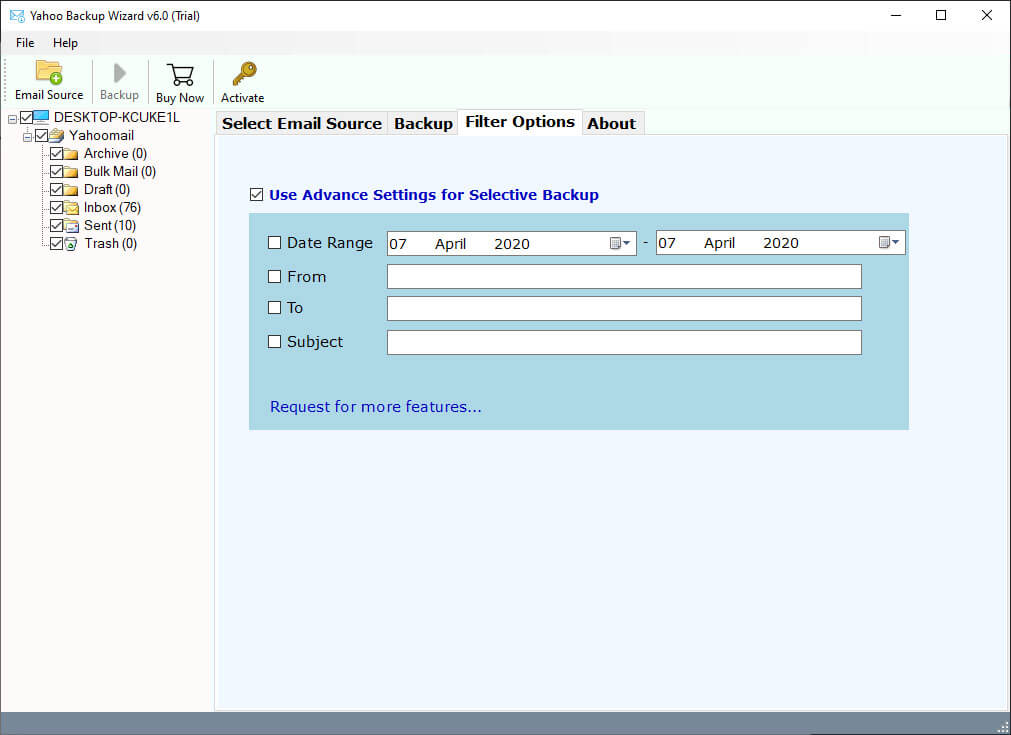This screenshot has width=1011, height=735.
Task: Open the File menu
Action: click(x=25, y=43)
